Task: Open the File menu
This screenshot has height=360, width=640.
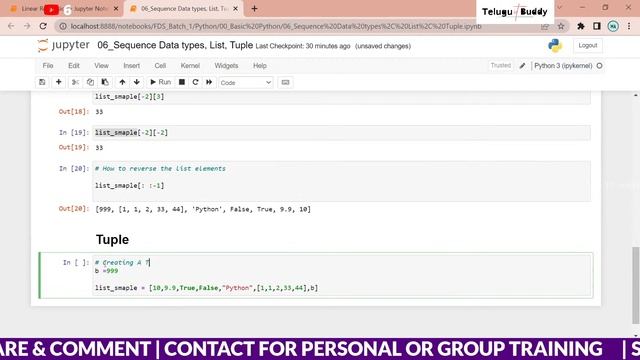Action: (x=48, y=66)
